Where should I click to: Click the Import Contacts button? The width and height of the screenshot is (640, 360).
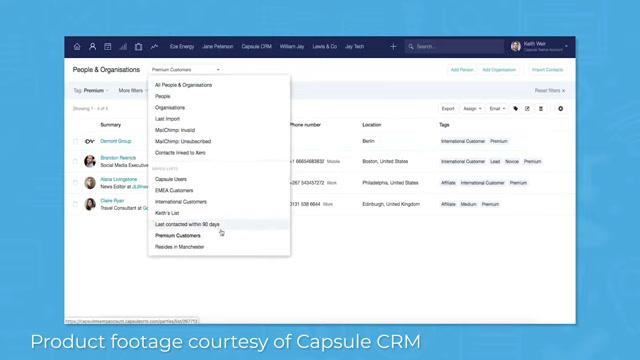click(547, 70)
